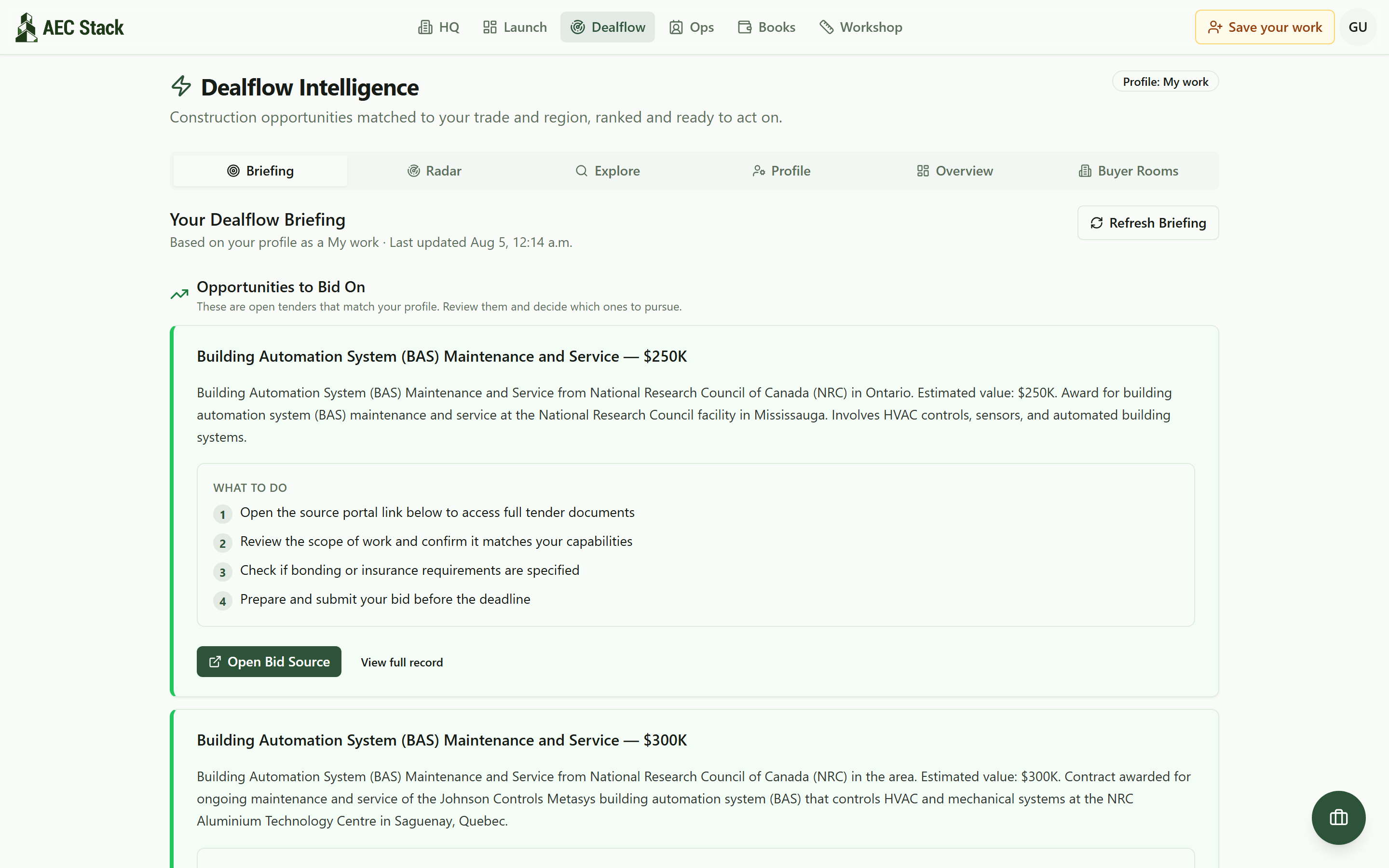Open the GU user avatar menu
Screen dimensions: 1389x868
pyautogui.click(x=1358, y=27)
